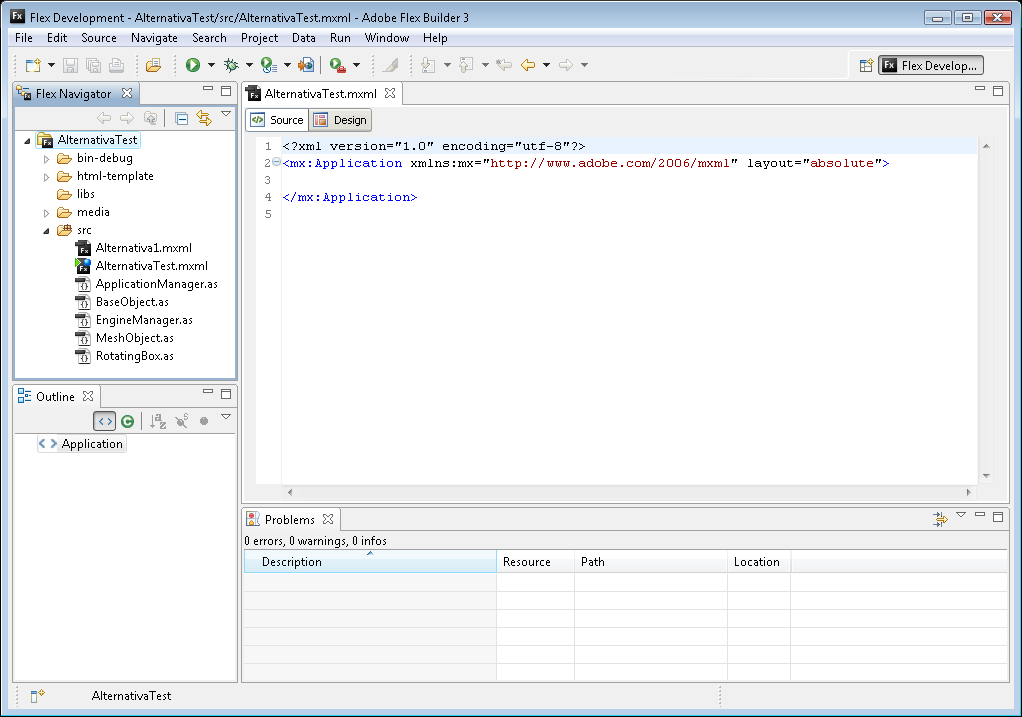Click the Open Perspective icon

[866, 65]
